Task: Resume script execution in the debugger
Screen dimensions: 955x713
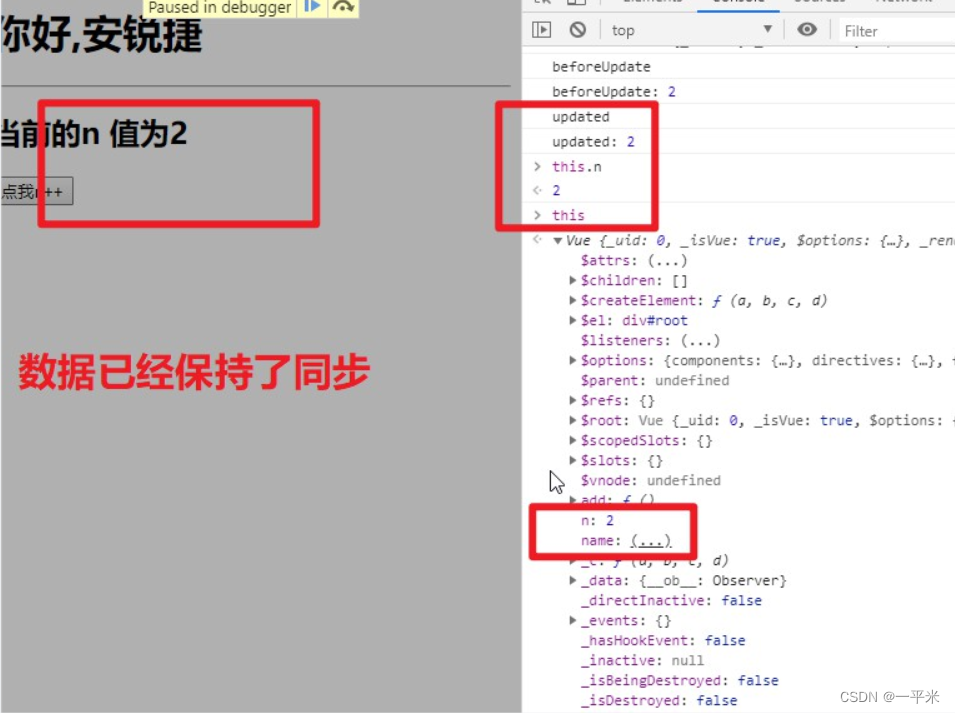Action: [311, 7]
